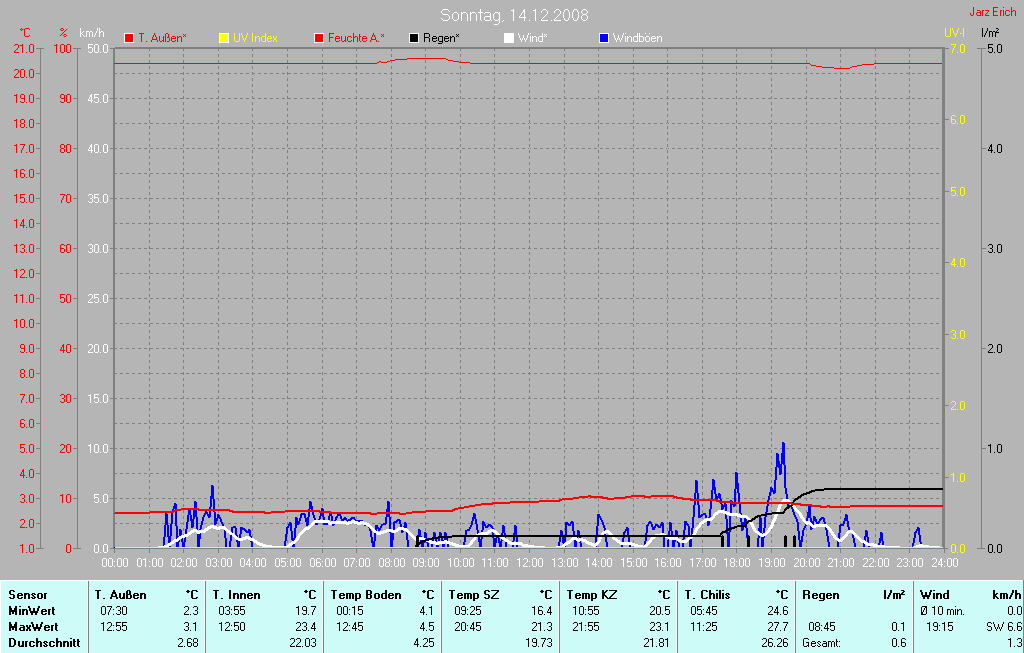This screenshot has width=1024, height=653.
Task: Click the 24:00 time axis marker
Action: 943,563
